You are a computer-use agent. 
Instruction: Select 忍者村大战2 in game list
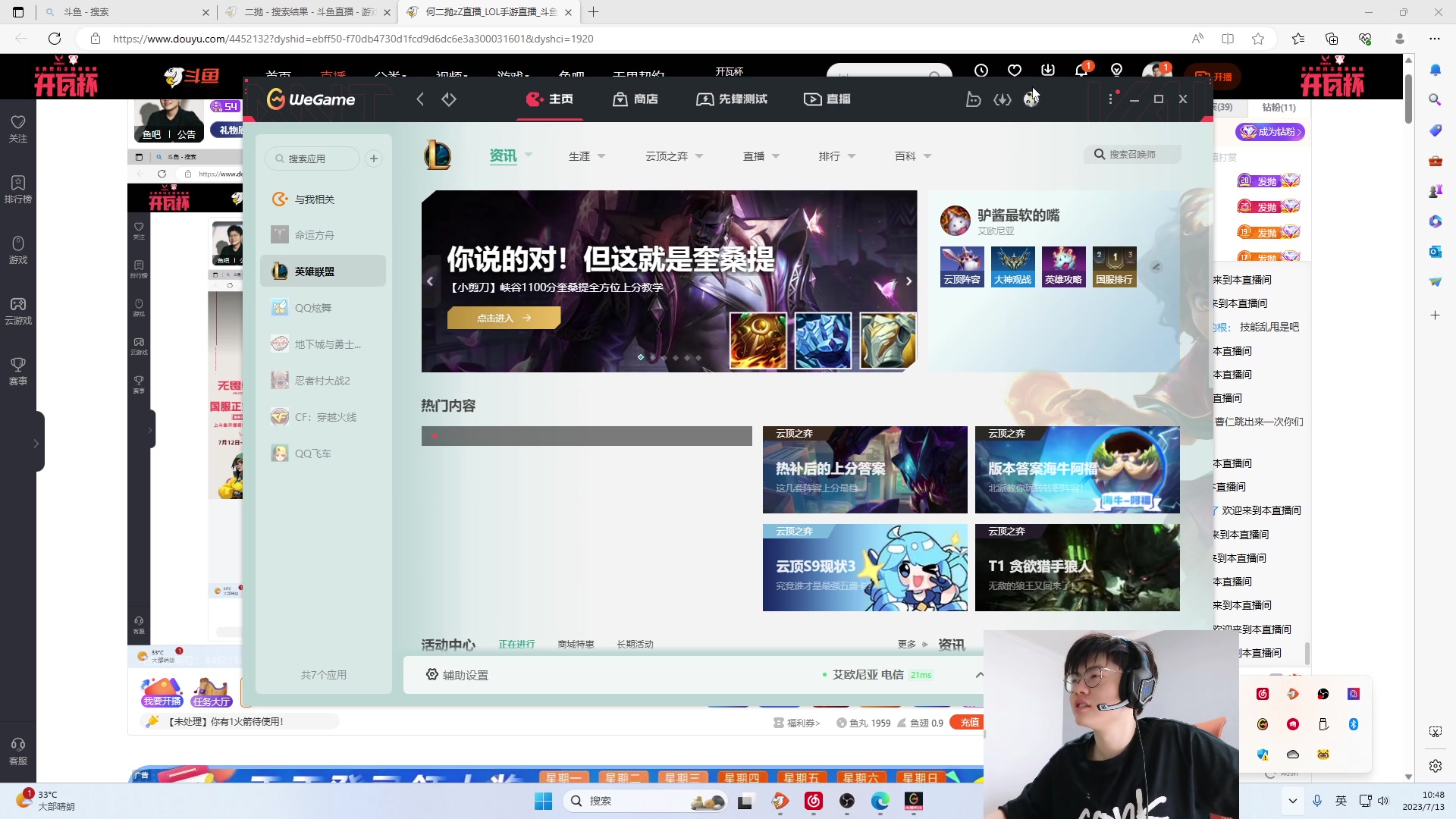pos(323,381)
